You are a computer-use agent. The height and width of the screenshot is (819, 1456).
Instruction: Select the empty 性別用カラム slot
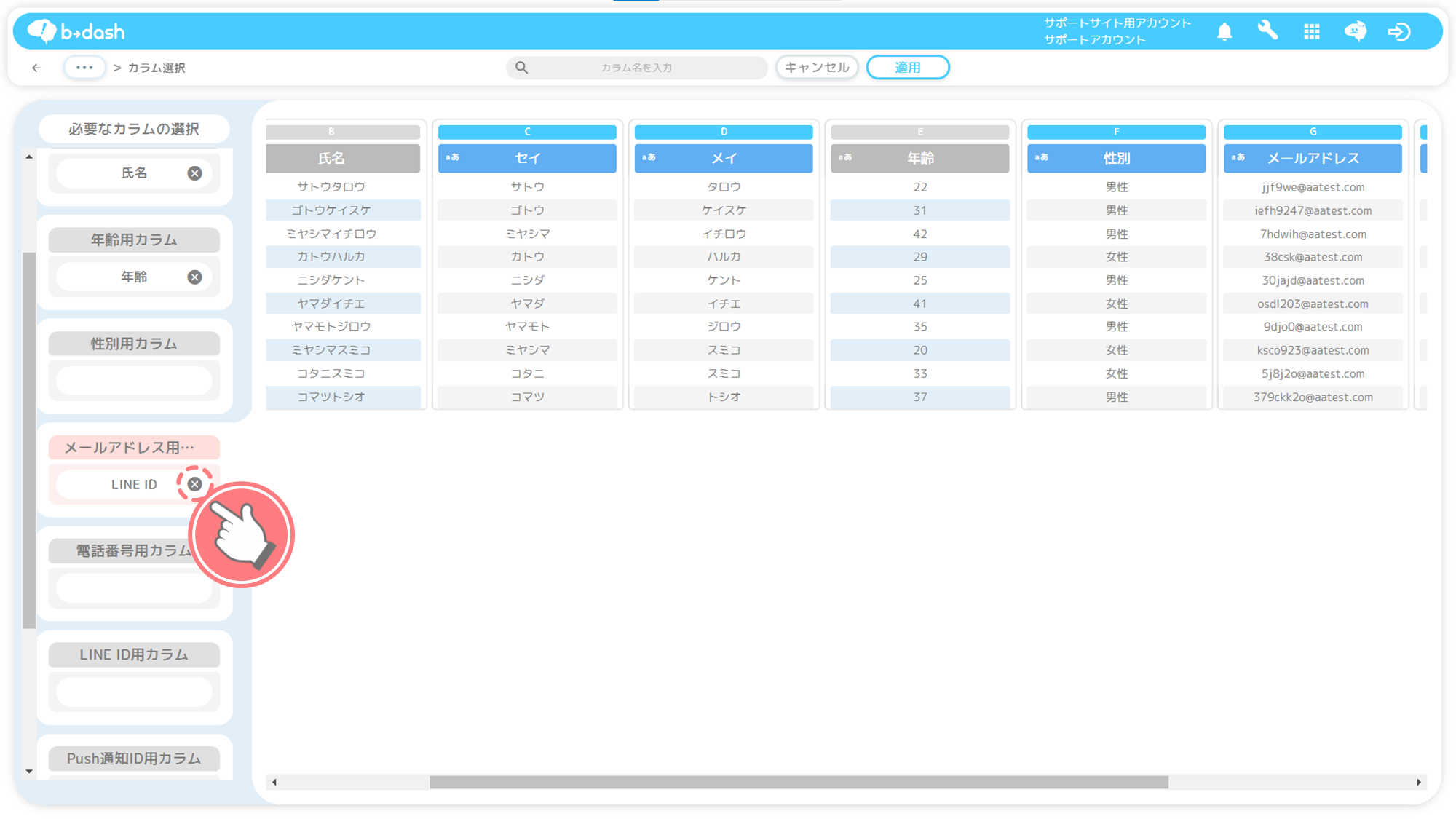pyautogui.click(x=134, y=381)
